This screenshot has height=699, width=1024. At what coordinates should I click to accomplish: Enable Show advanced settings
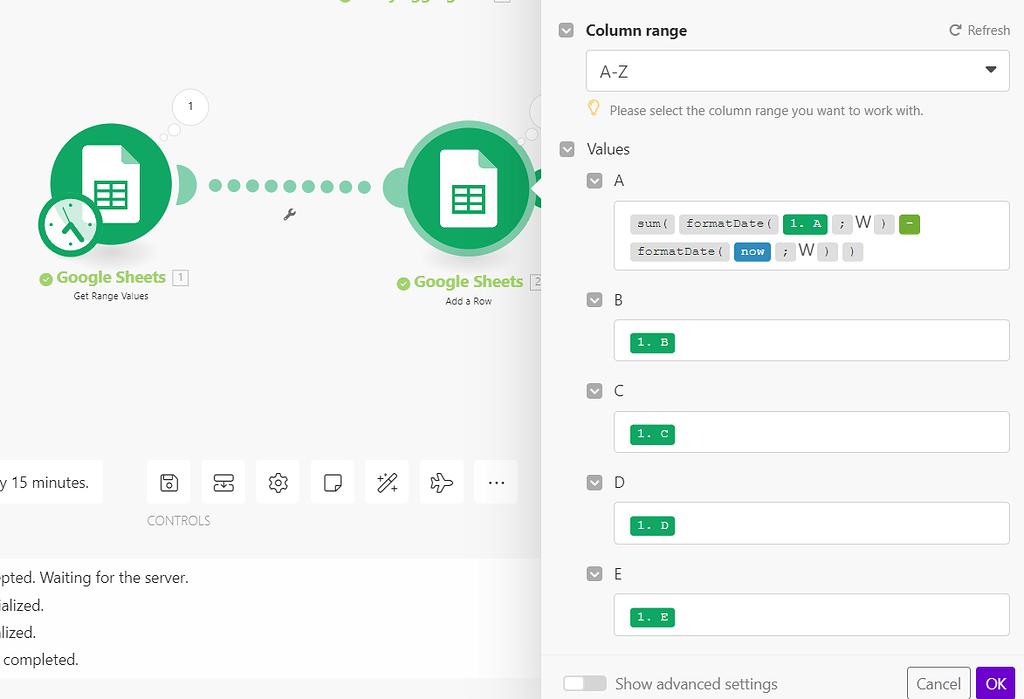pos(584,682)
